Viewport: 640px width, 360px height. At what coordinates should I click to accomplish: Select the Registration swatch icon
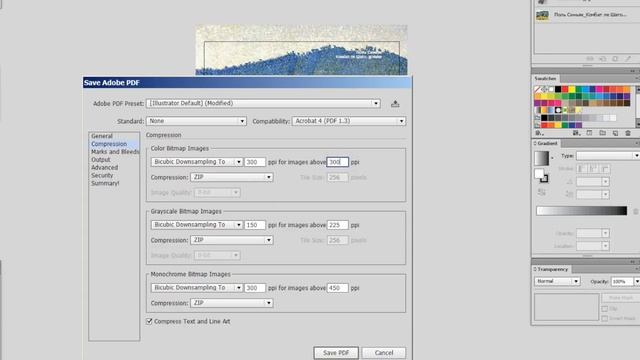[544, 89]
